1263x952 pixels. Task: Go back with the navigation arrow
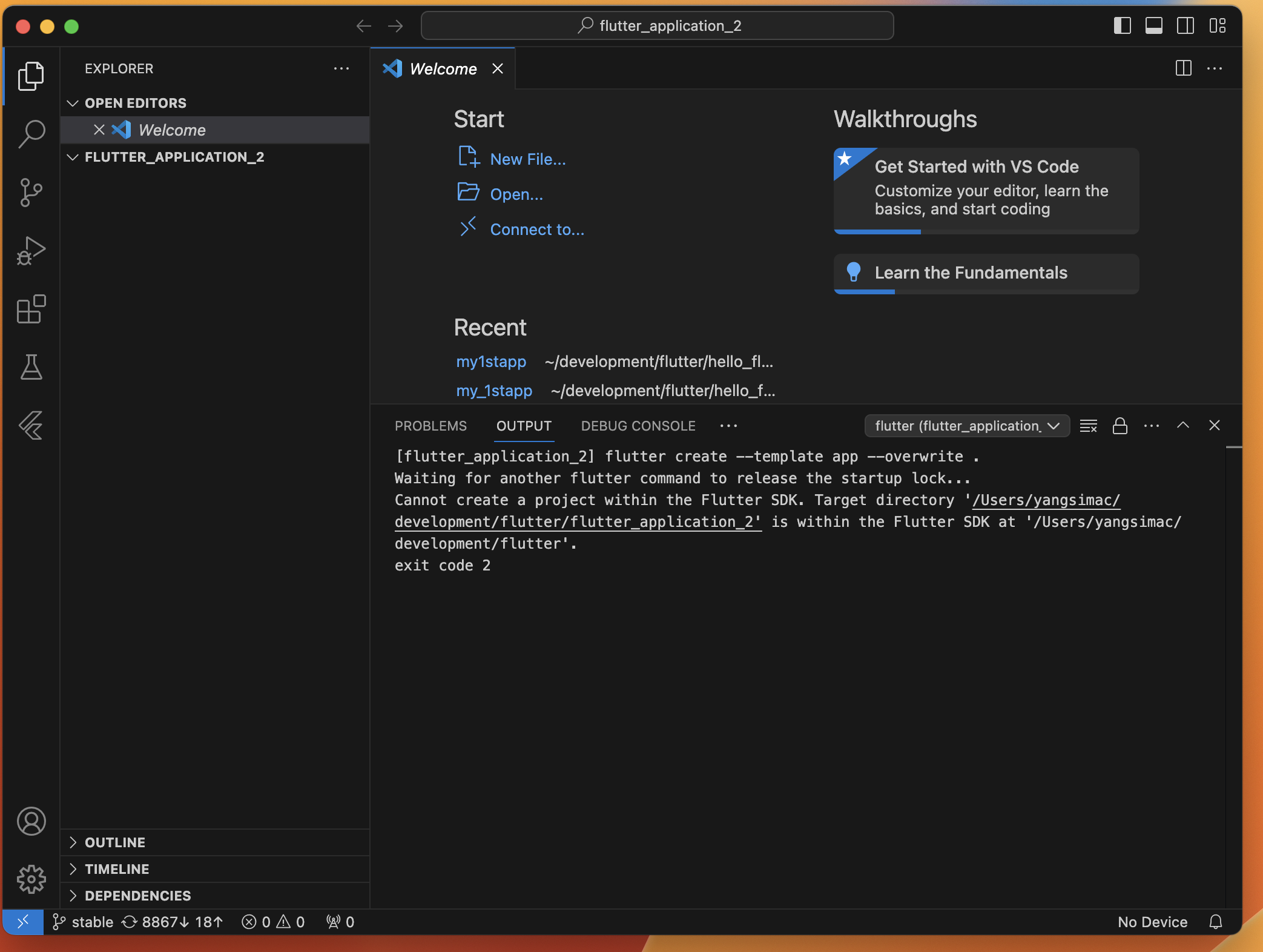[363, 26]
